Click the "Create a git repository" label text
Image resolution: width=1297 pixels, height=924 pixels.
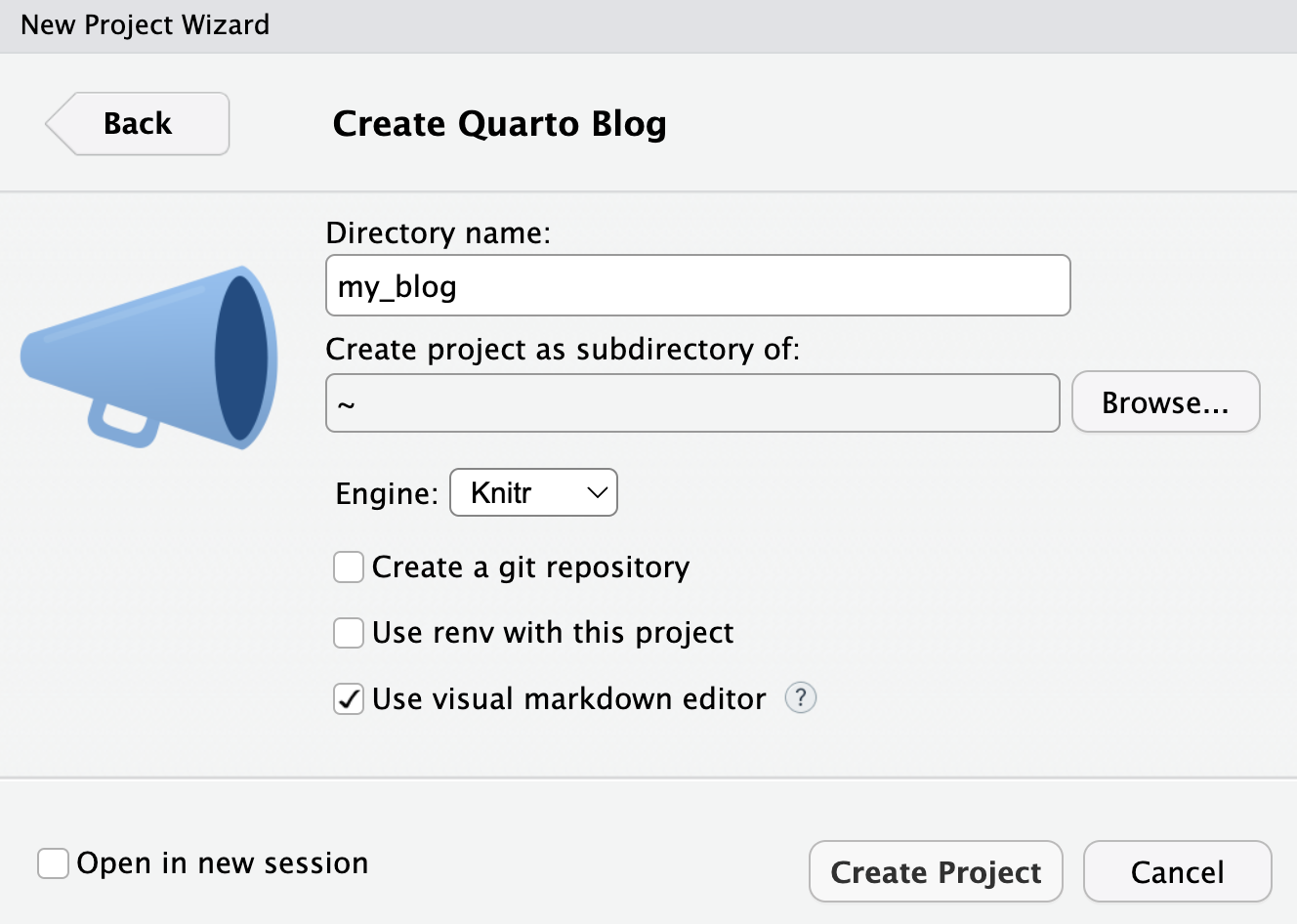pos(530,567)
